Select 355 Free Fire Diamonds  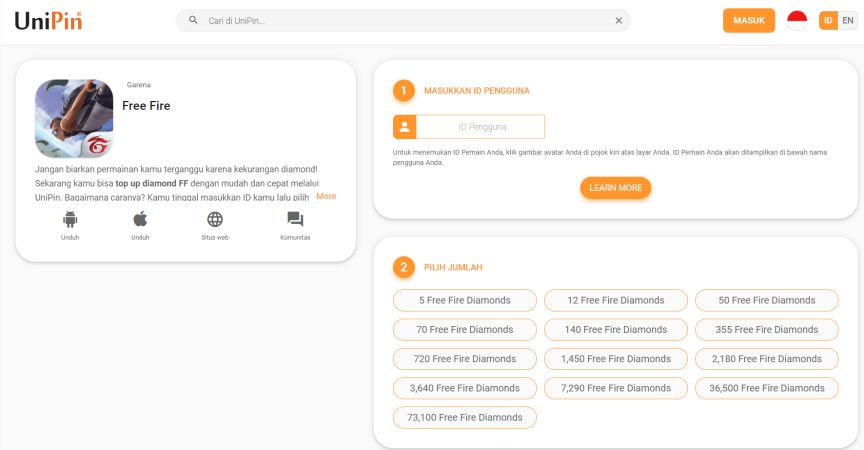pyautogui.click(x=766, y=329)
